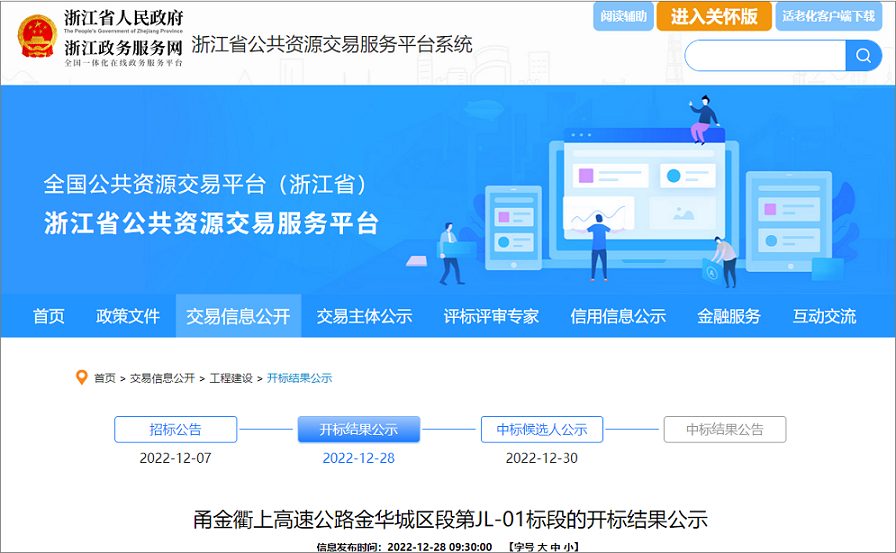Screen dimensions: 896x553
Task: Open the 评标评审专家 navigation item
Action: point(491,316)
